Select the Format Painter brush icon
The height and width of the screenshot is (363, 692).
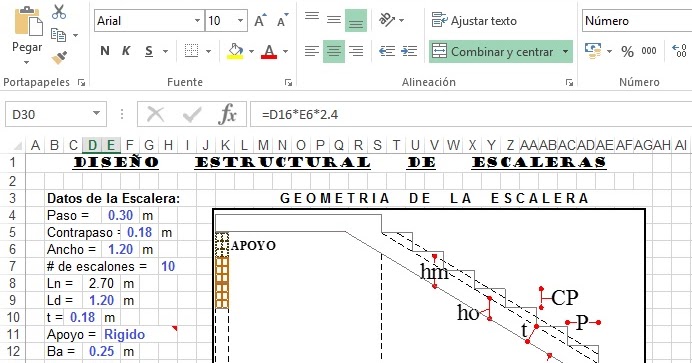59,58
